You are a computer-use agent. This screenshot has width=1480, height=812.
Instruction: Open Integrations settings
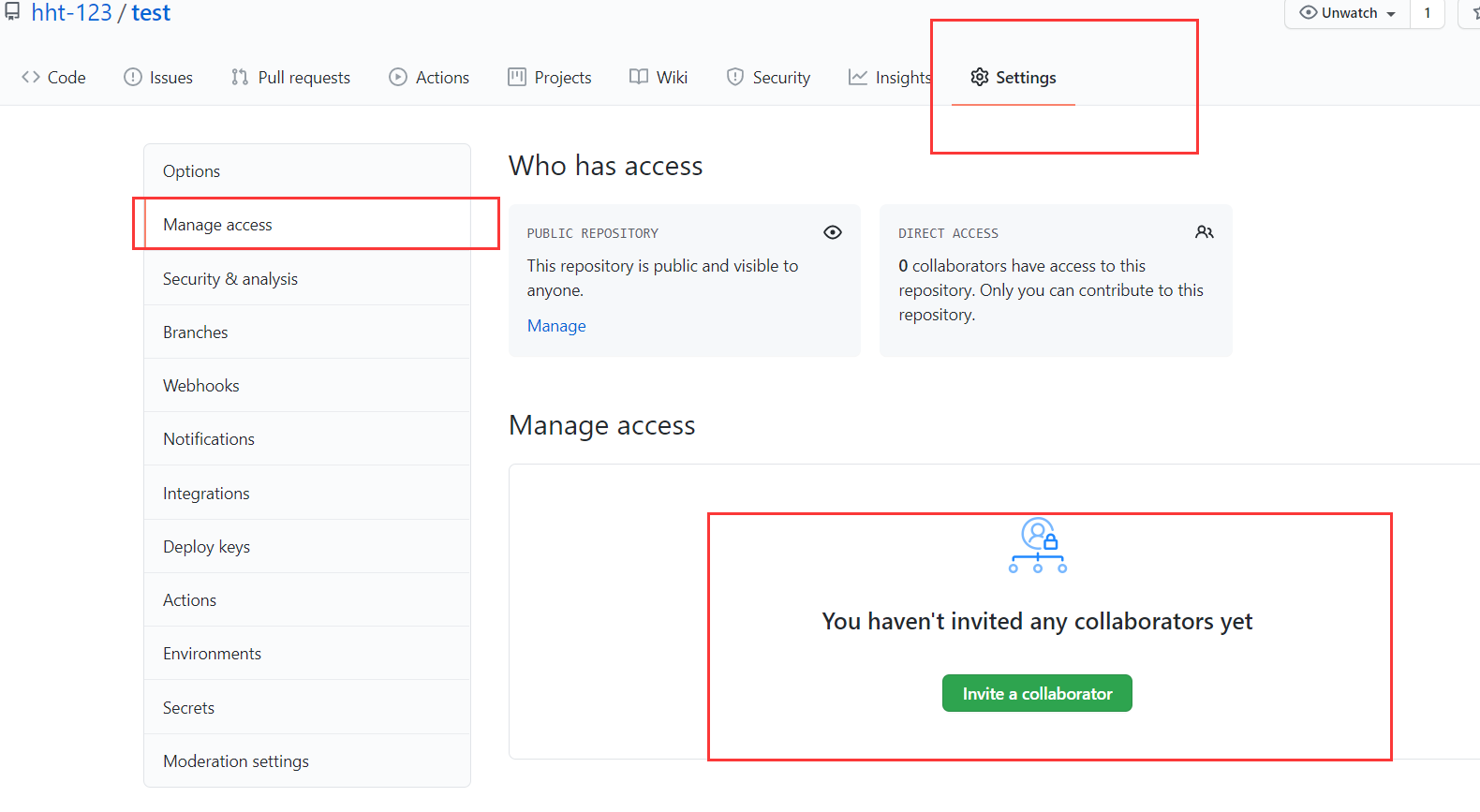pos(307,494)
